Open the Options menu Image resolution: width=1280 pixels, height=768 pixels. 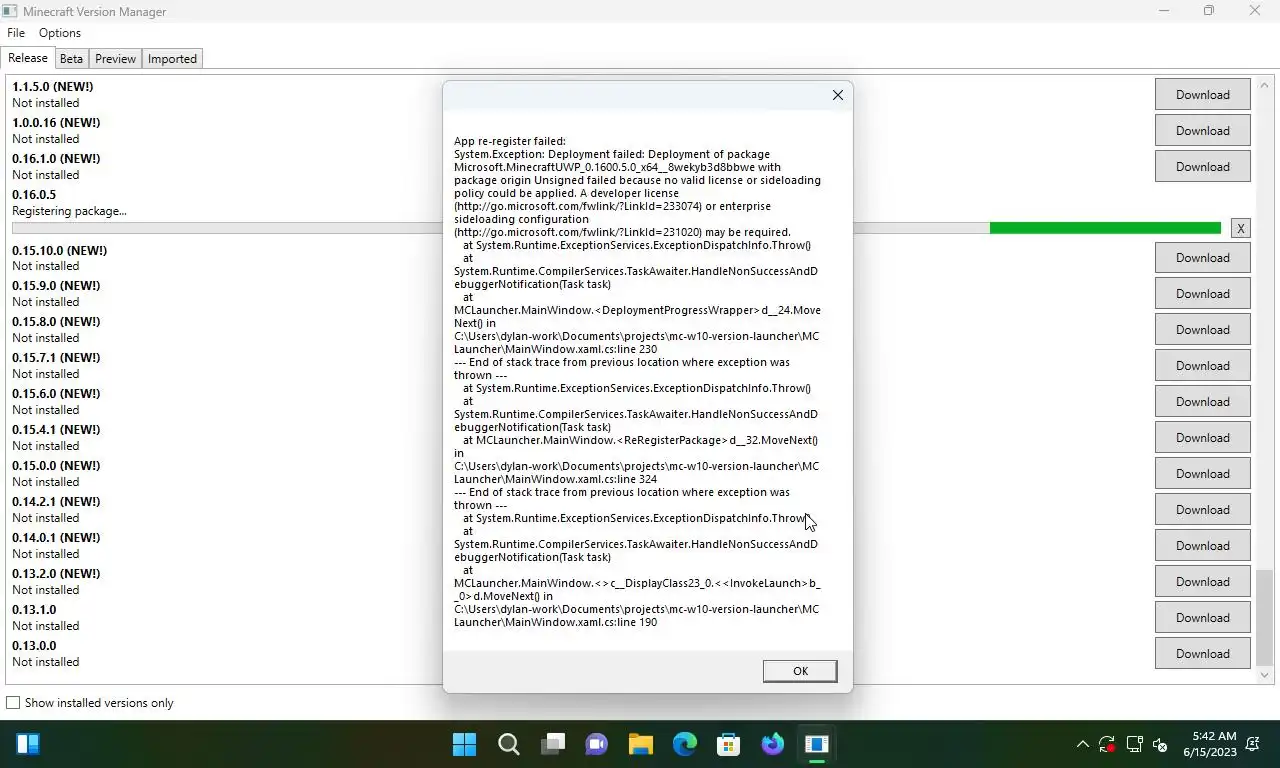[60, 33]
